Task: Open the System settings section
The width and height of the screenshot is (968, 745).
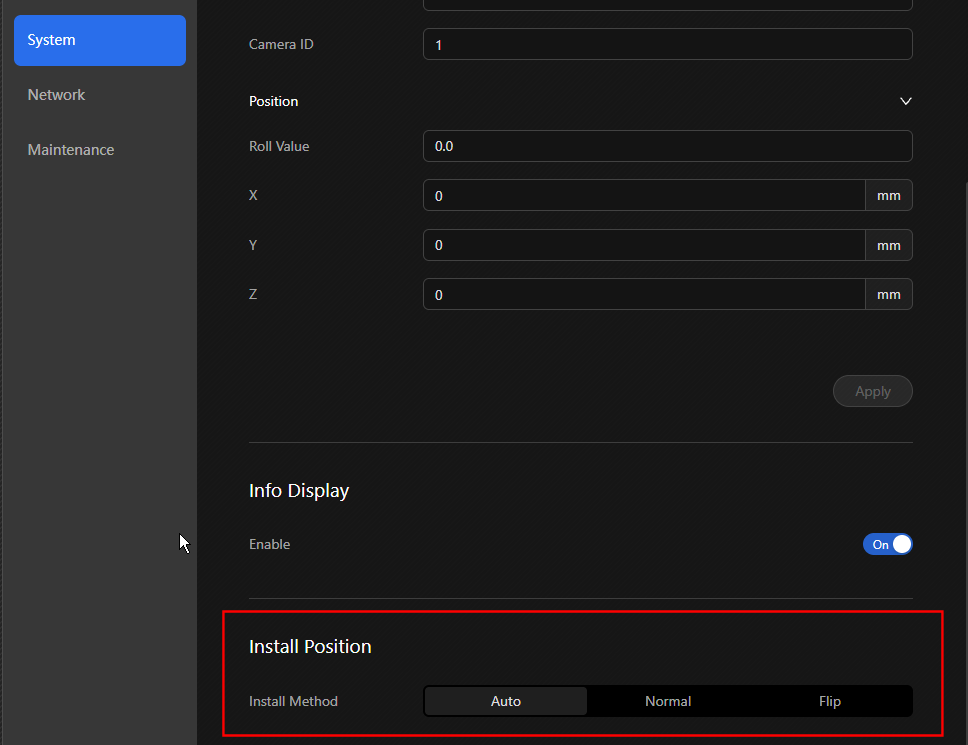Action: (x=100, y=40)
